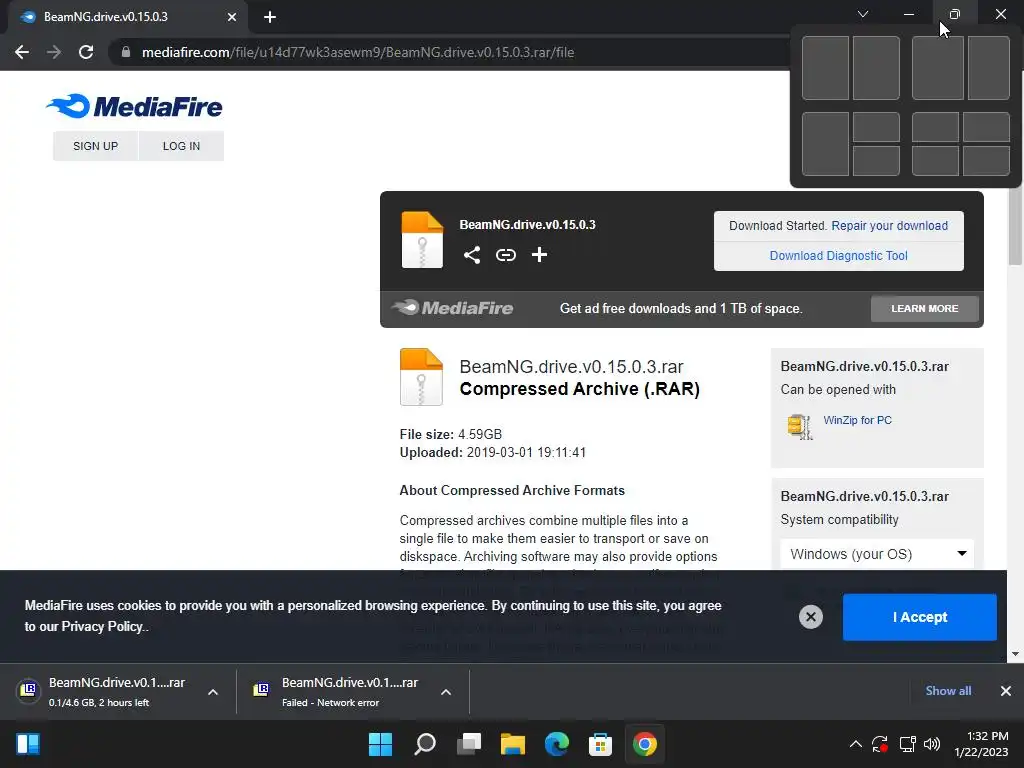Close the BeamNG.drive.v0.15.0.3 tab
1024x768 pixels.
coord(232,17)
